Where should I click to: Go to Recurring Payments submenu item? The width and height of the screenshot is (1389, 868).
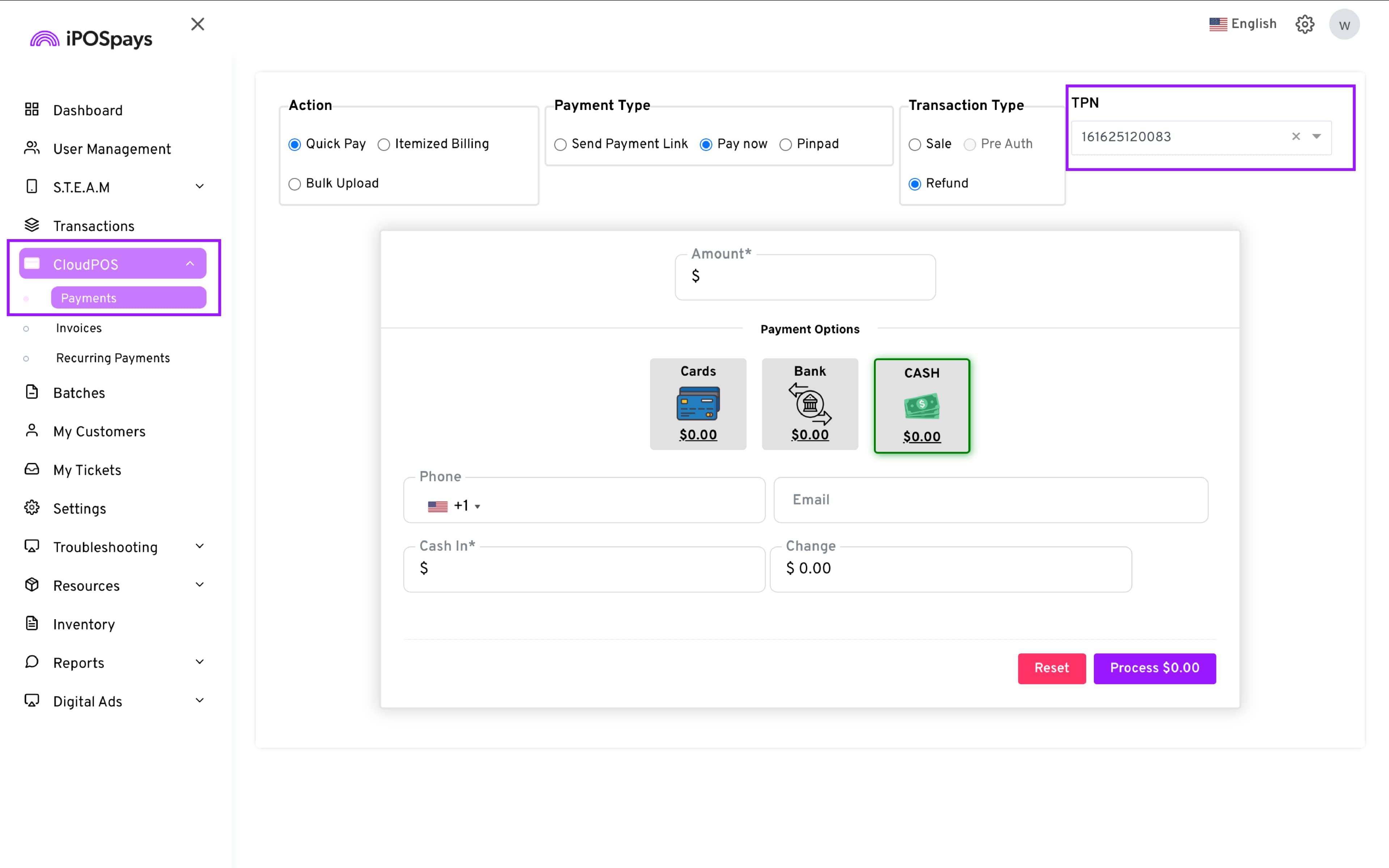112,358
